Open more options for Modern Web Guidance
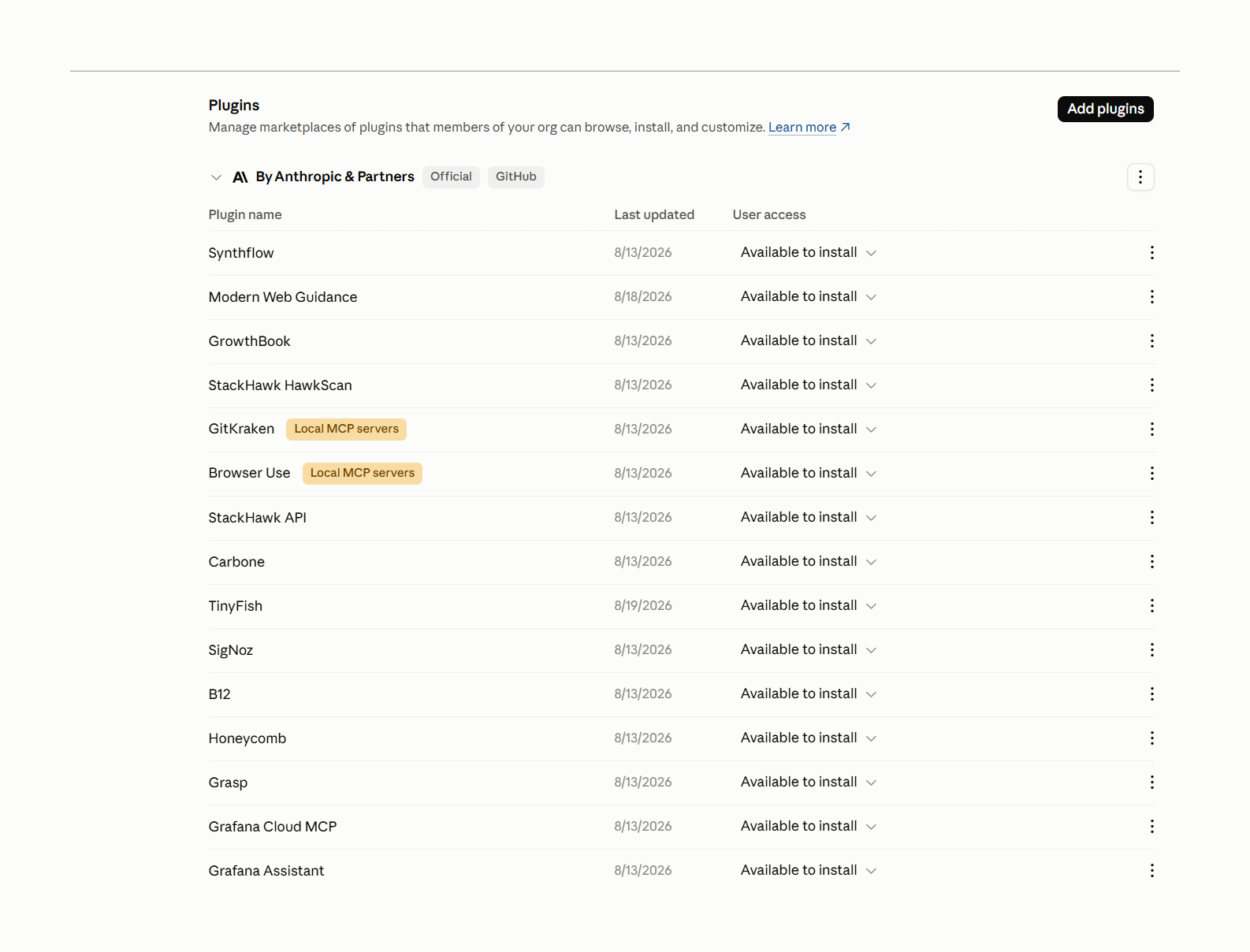The height and width of the screenshot is (952, 1250). (x=1151, y=297)
